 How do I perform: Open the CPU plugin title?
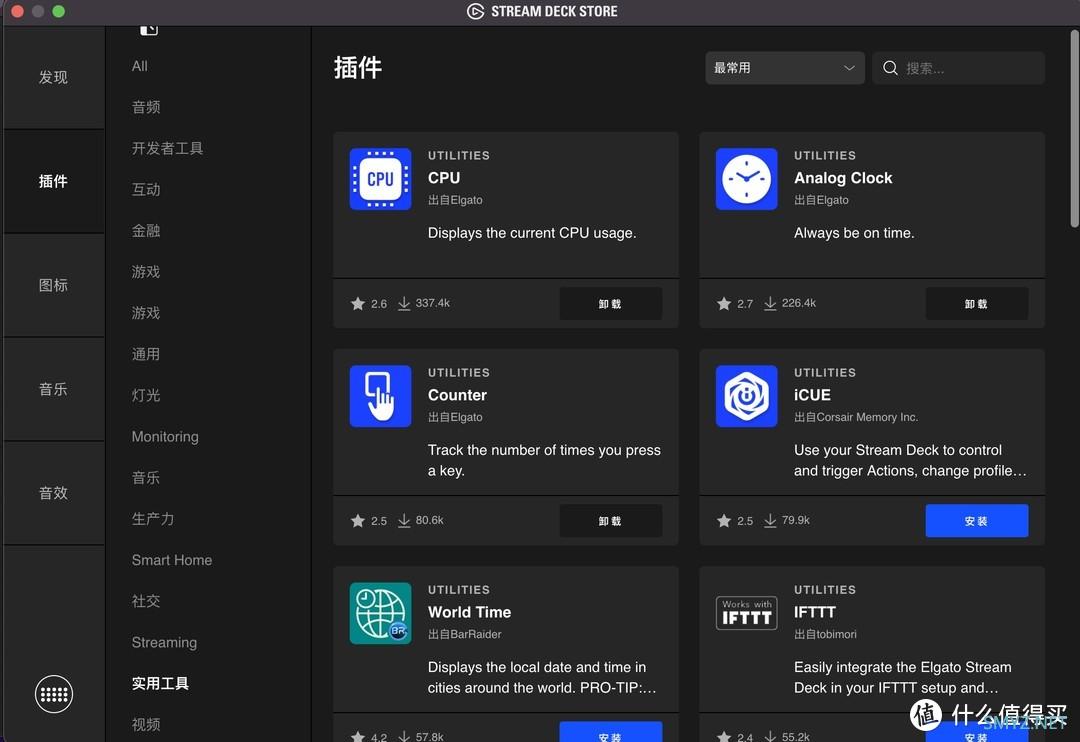(444, 178)
